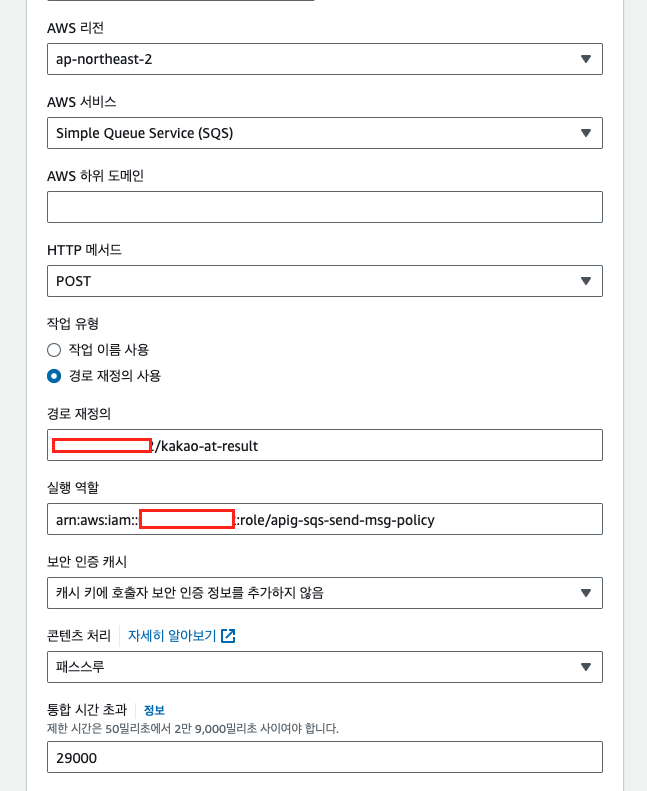Select the 작업 이름 사용 radio button
The height and width of the screenshot is (791, 647).
[x=54, y=350]
